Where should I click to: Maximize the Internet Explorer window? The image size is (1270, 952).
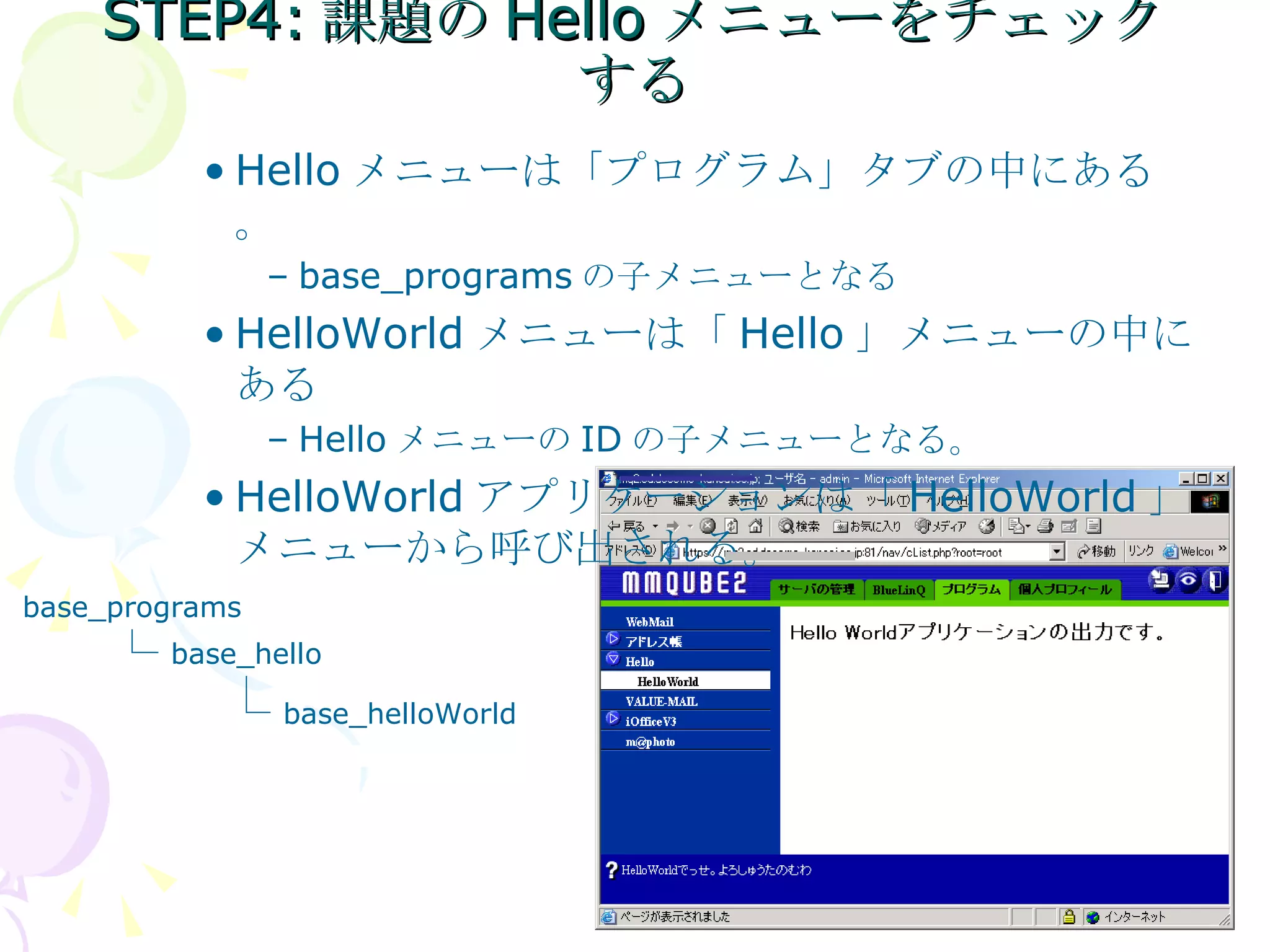[x=1202, y=478]
